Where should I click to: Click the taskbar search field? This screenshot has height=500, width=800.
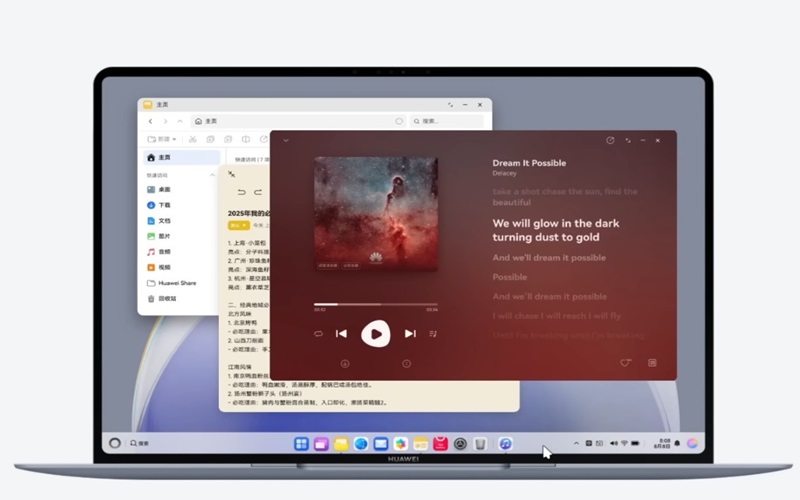(140, 443)
